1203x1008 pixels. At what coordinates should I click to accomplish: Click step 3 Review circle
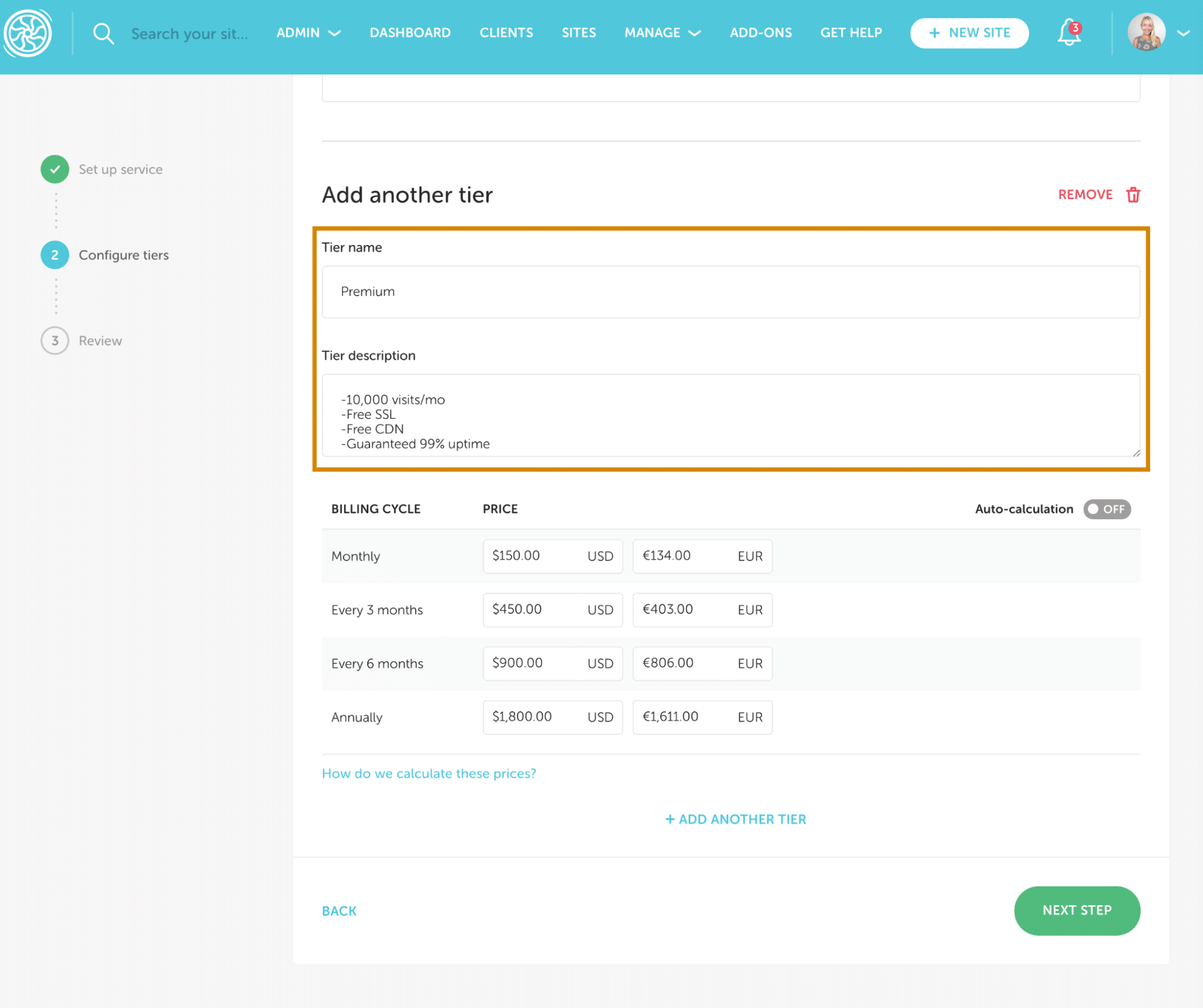(x=55, y=341)
